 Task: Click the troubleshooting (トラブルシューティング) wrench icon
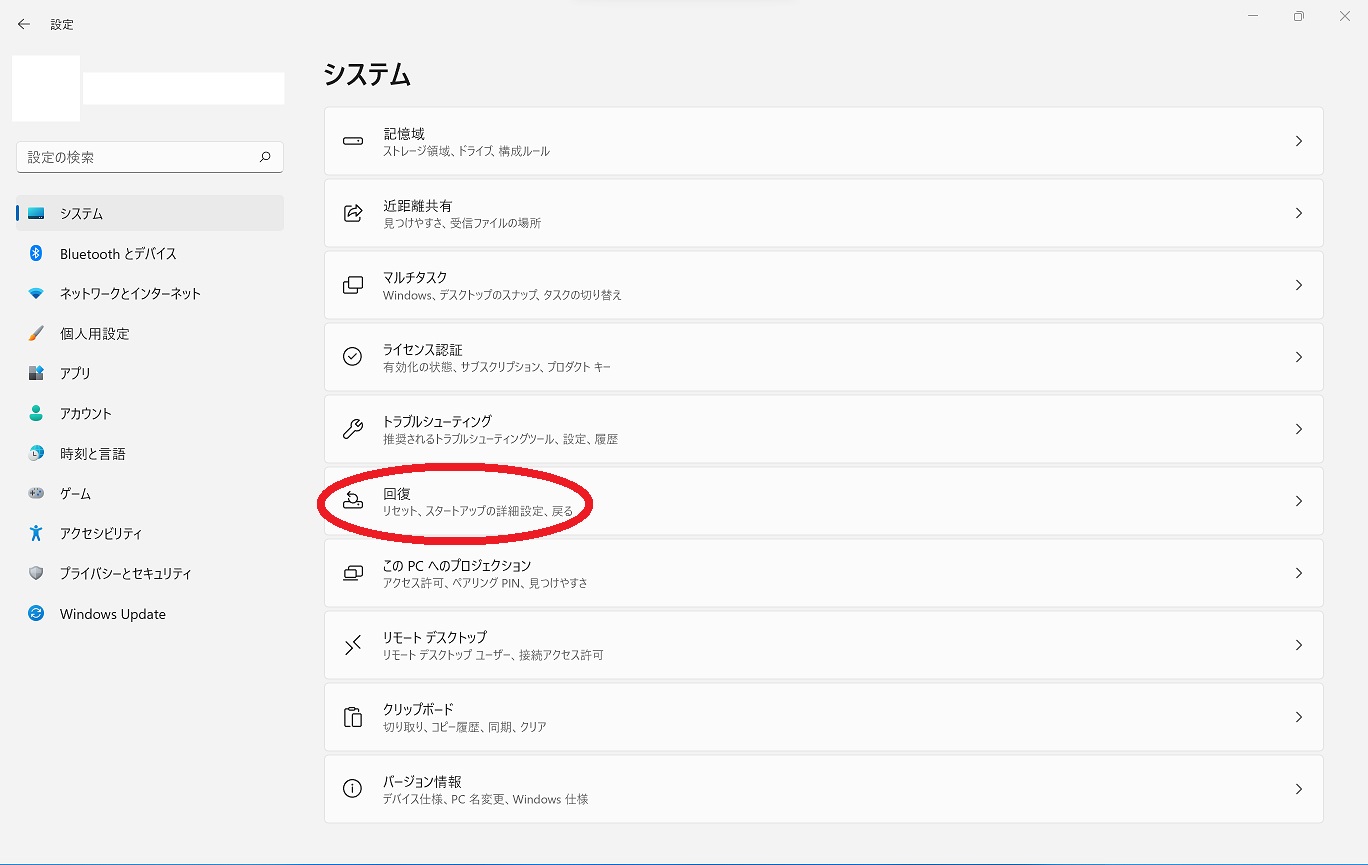[352, 429]
